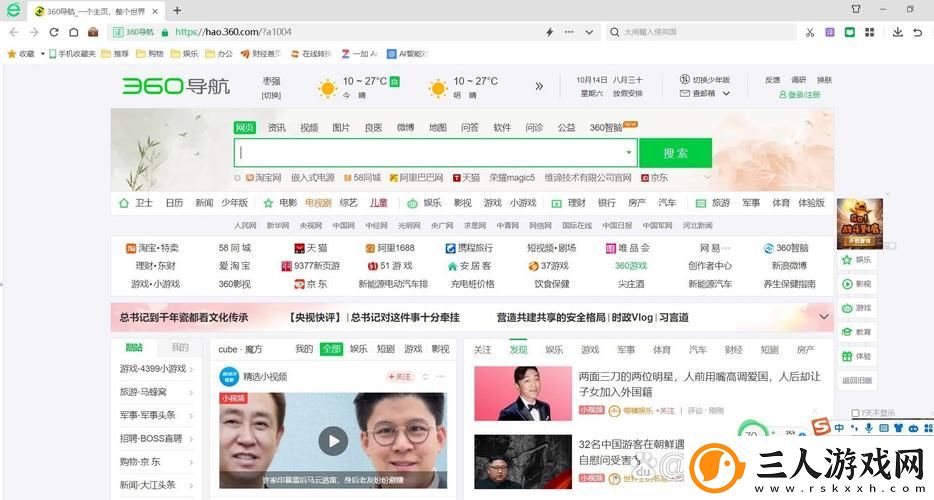Viewport: 934px width, 500px height.
Task: Click the green 搜索 button
Action: tap(675, 153)
